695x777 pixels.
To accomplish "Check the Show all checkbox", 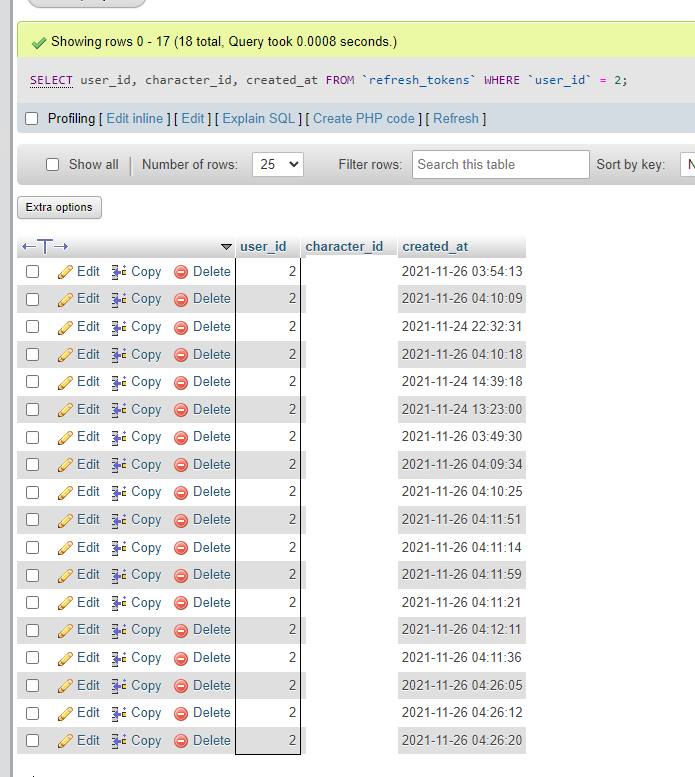I will (x=53, y=165).
